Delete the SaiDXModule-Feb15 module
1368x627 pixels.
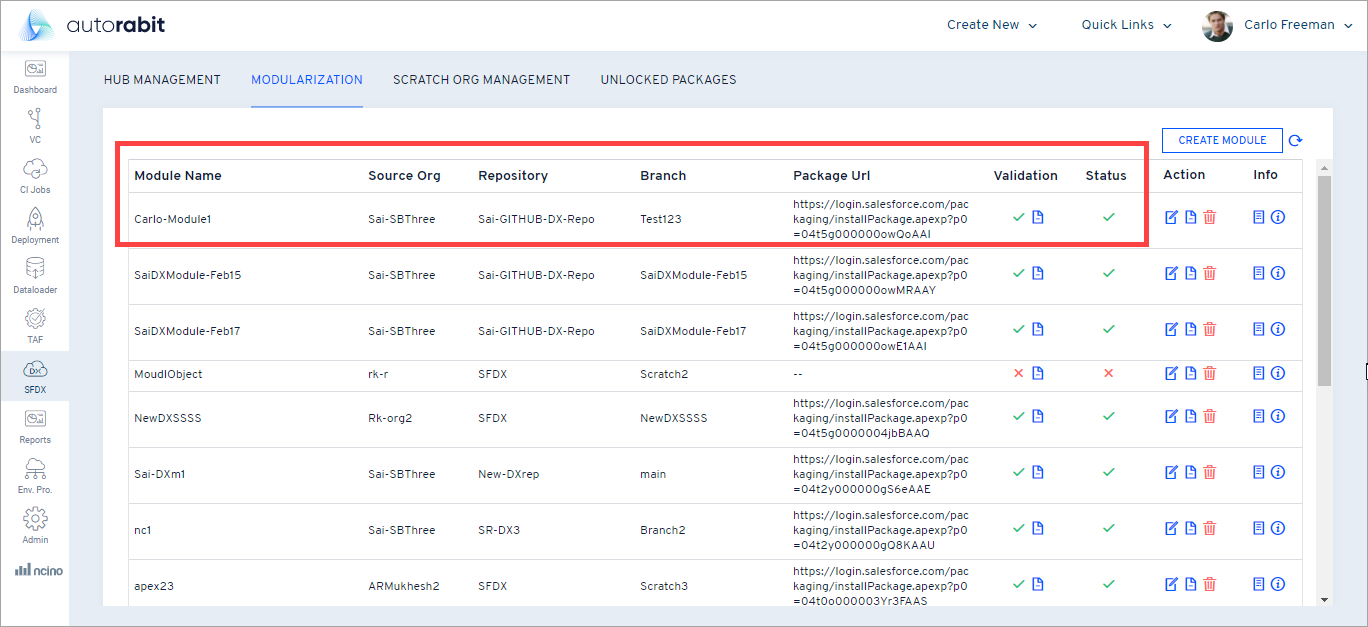[1210, 273]
